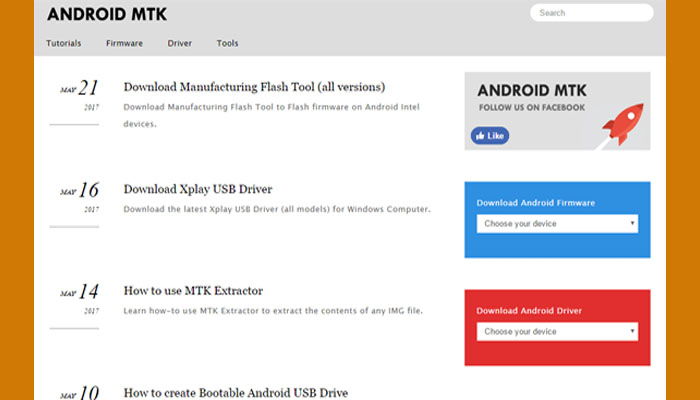This screenshot has width=700, height=400.
Task: Open the Download Android Firmware device dropdown
Action: [557, 224]
